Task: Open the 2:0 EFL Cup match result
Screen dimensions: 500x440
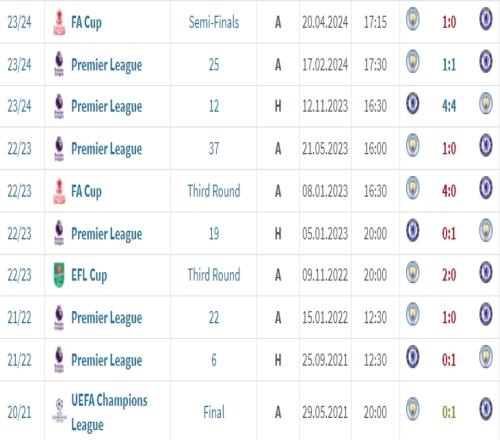Action: pyautogui.click(x=449, y=275)
